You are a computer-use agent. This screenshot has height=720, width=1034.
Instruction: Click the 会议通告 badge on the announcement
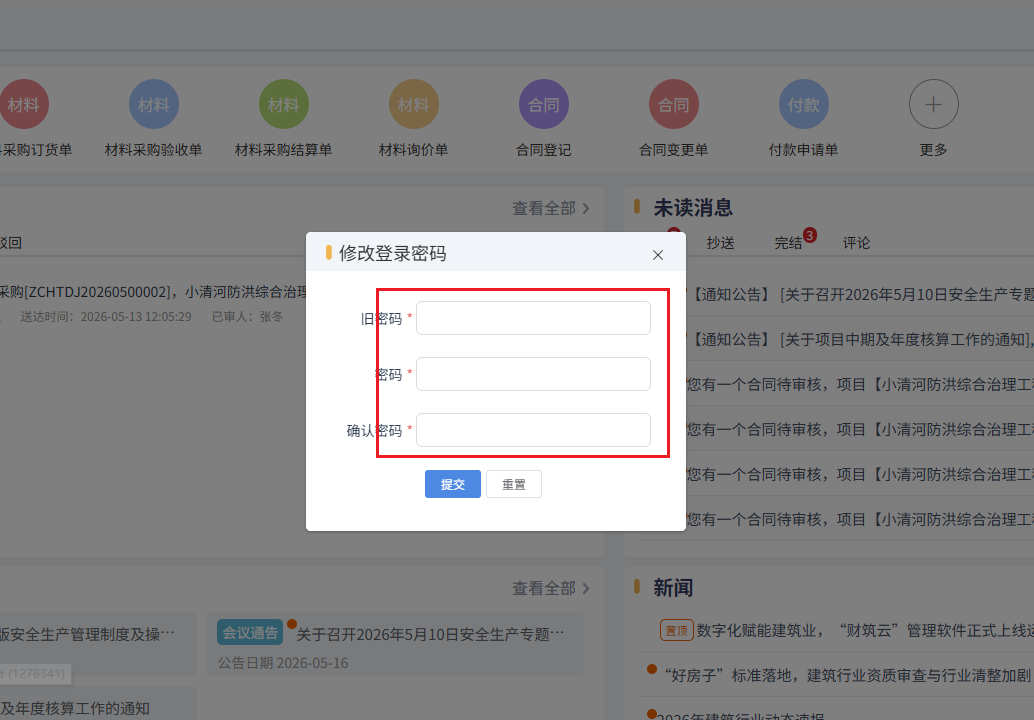[x=250, y=632]
